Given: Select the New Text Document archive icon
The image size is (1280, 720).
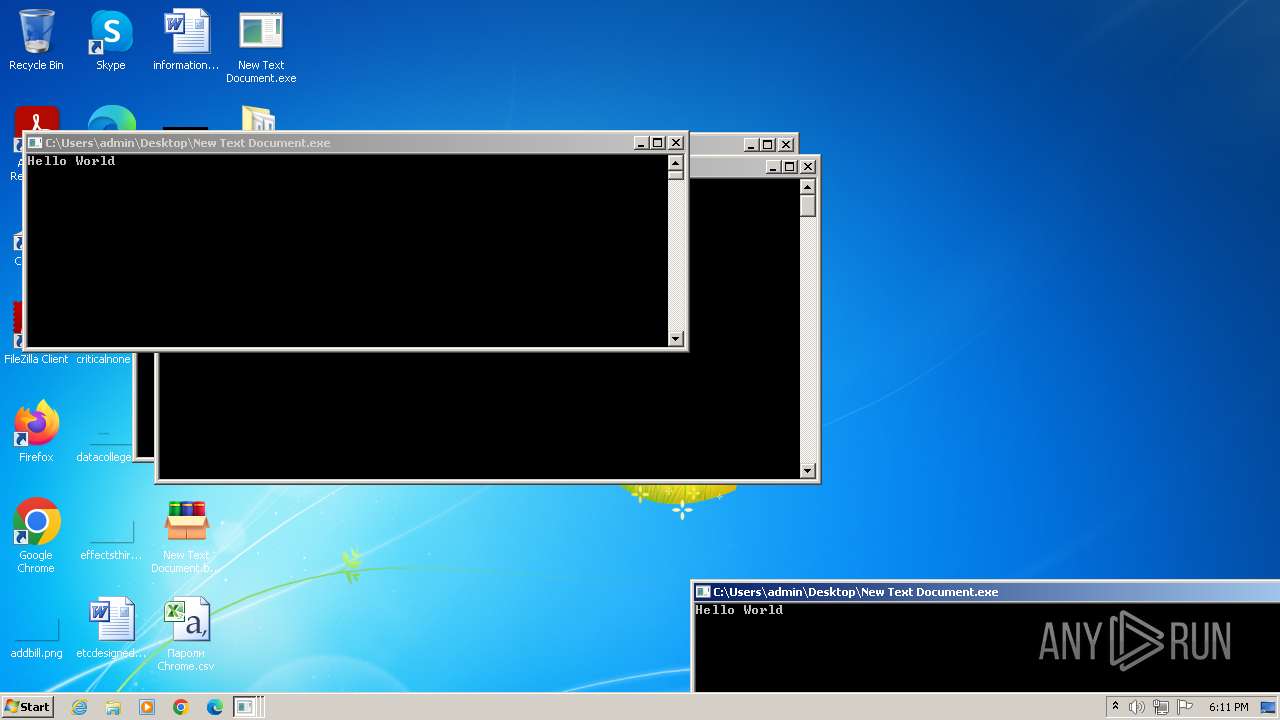Looking at the screenshot, I should pyautogui.click(x=186, y=536).
